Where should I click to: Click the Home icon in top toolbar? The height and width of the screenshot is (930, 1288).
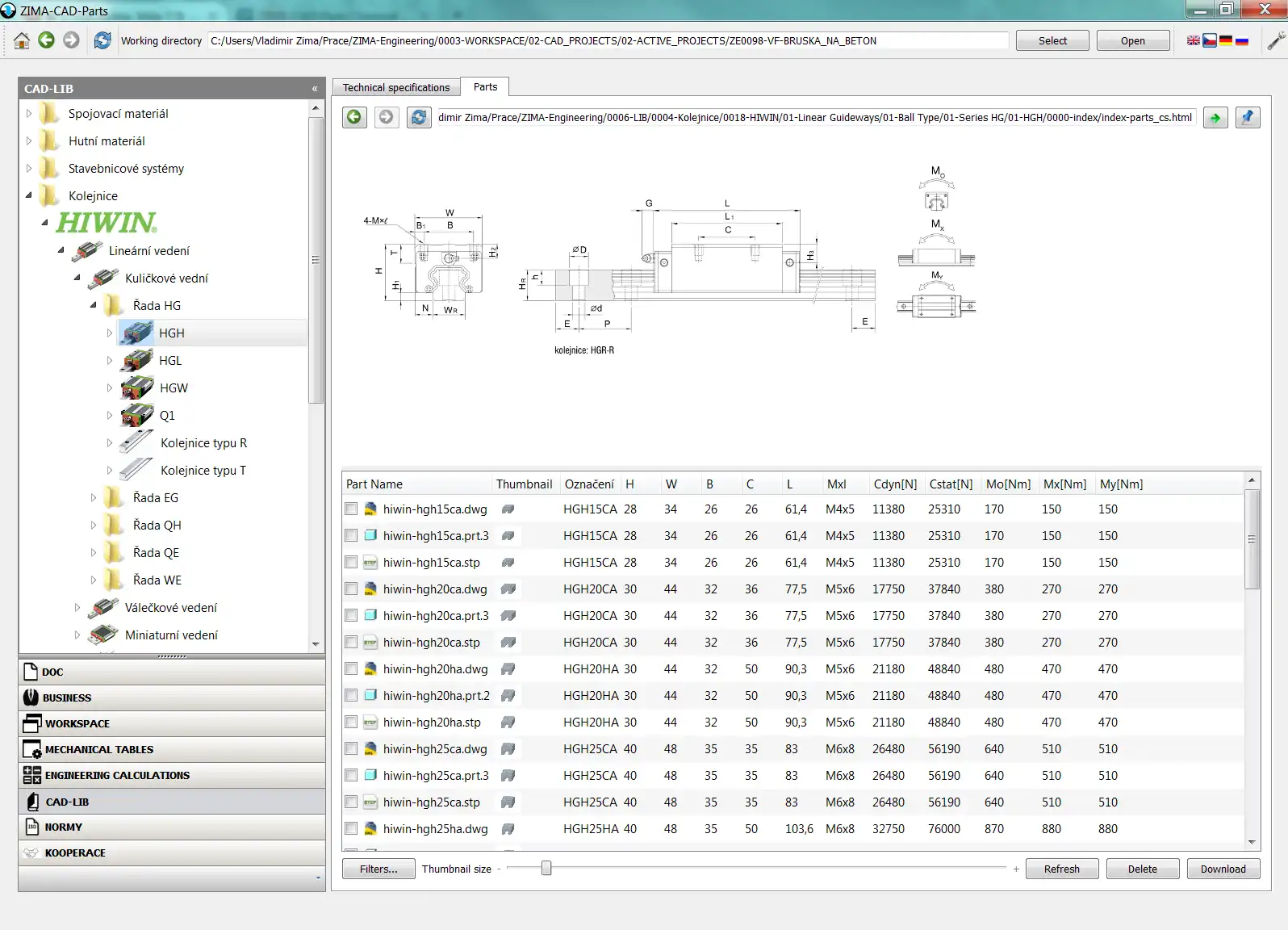(x=22, y=40)
